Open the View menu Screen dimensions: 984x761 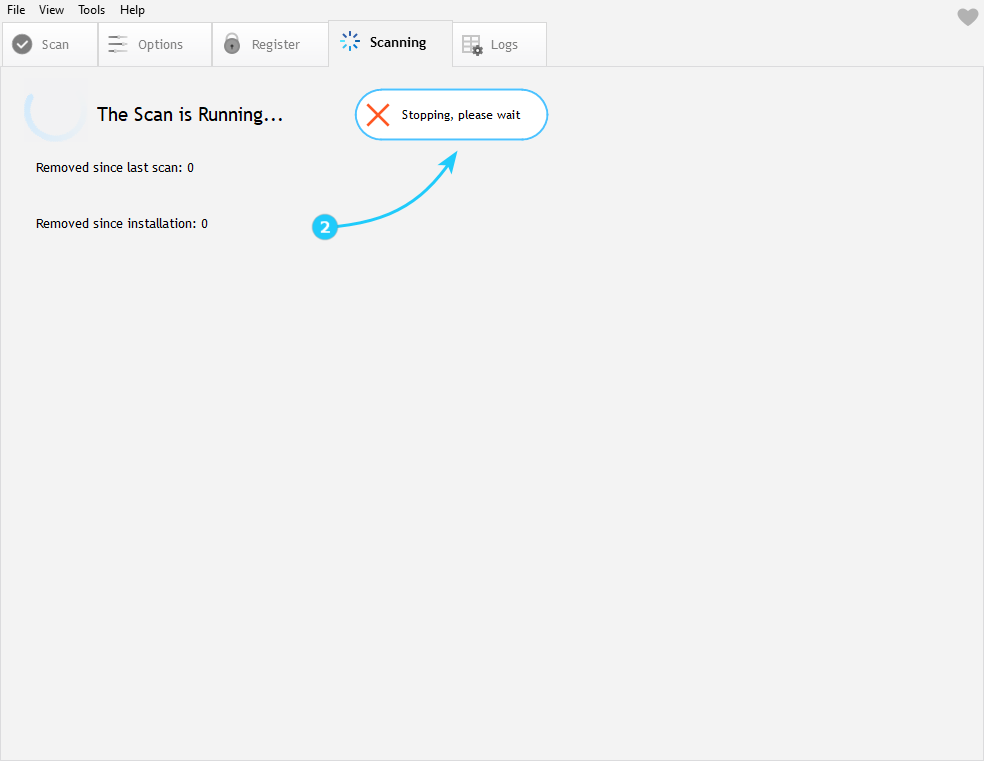pyautogui.click(x=51, y=10)
